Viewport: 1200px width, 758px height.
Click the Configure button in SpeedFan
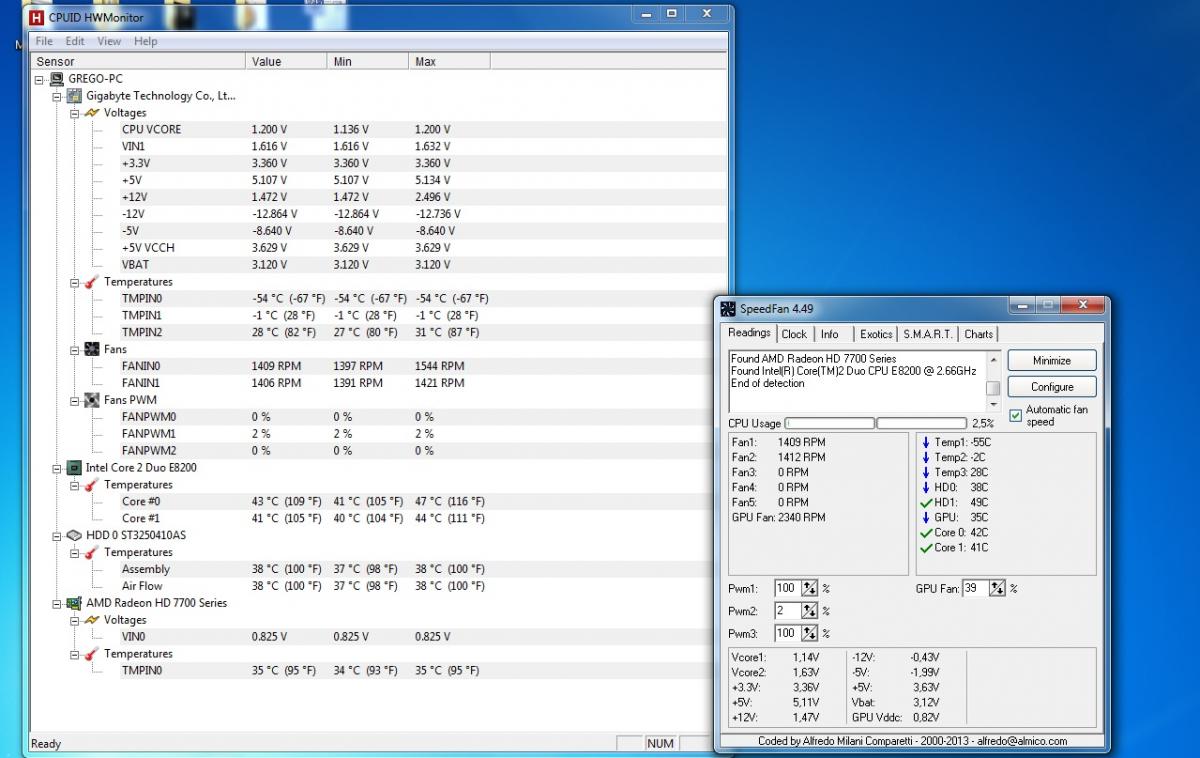[1052, 386]
